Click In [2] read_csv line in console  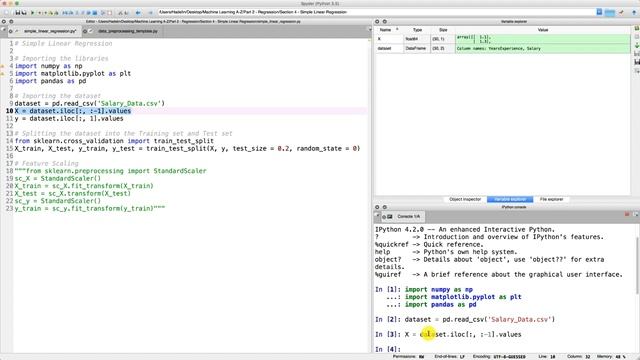pyautogui.click(x=465, y=320)
